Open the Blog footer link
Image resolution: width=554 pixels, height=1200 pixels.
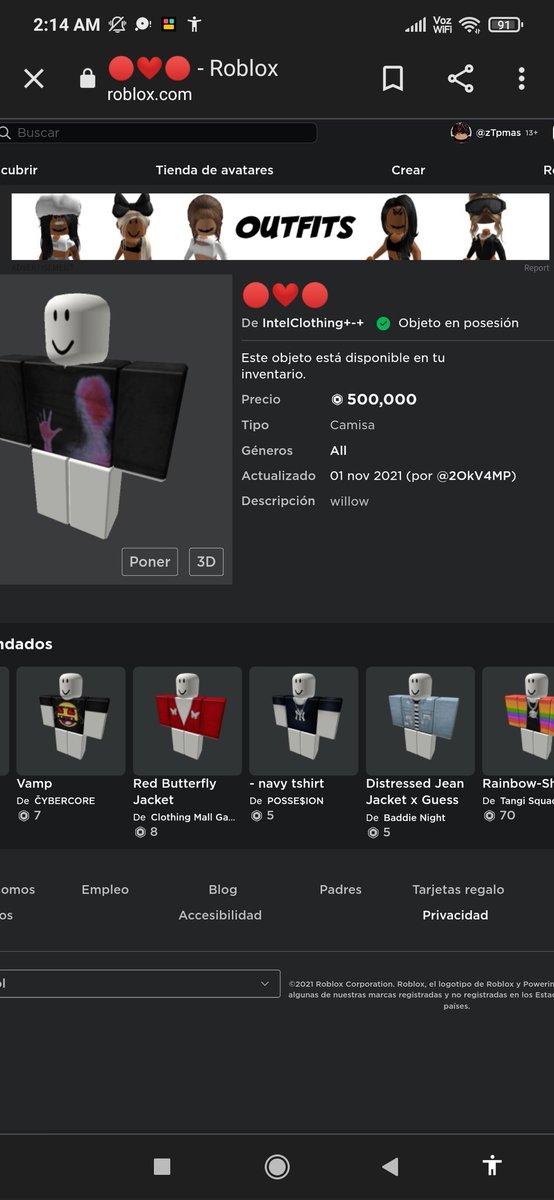pyautogui.click(x=223, y=889)
